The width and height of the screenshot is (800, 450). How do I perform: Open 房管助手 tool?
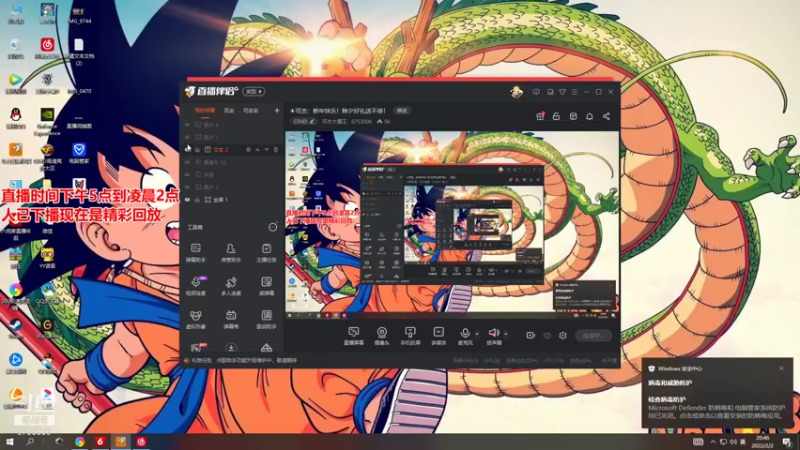(x=231, y=253)
